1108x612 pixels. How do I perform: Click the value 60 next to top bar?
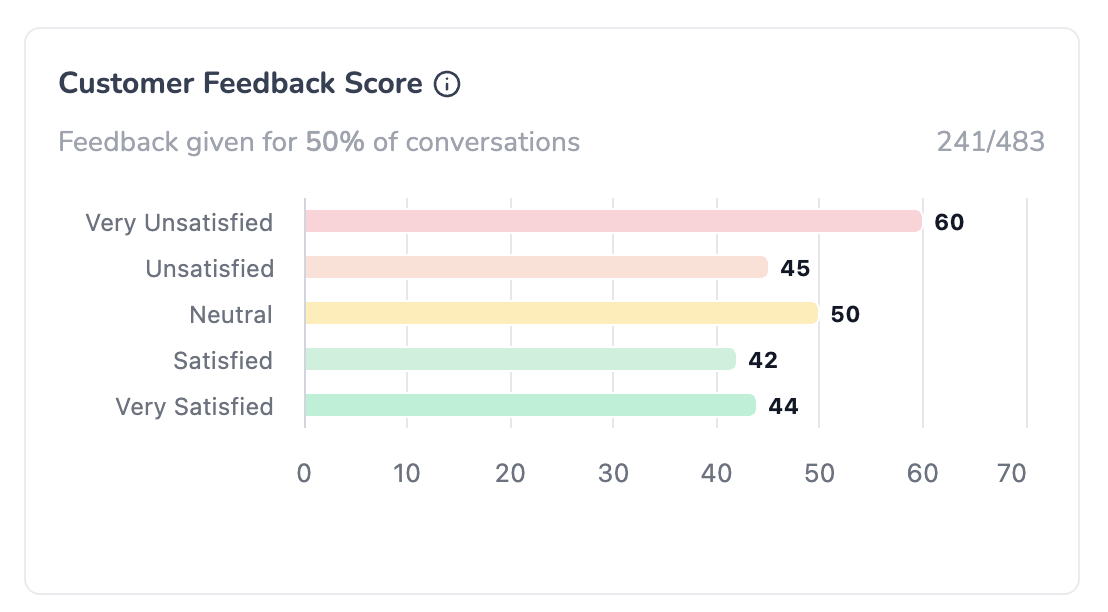[x=949, y=222]
